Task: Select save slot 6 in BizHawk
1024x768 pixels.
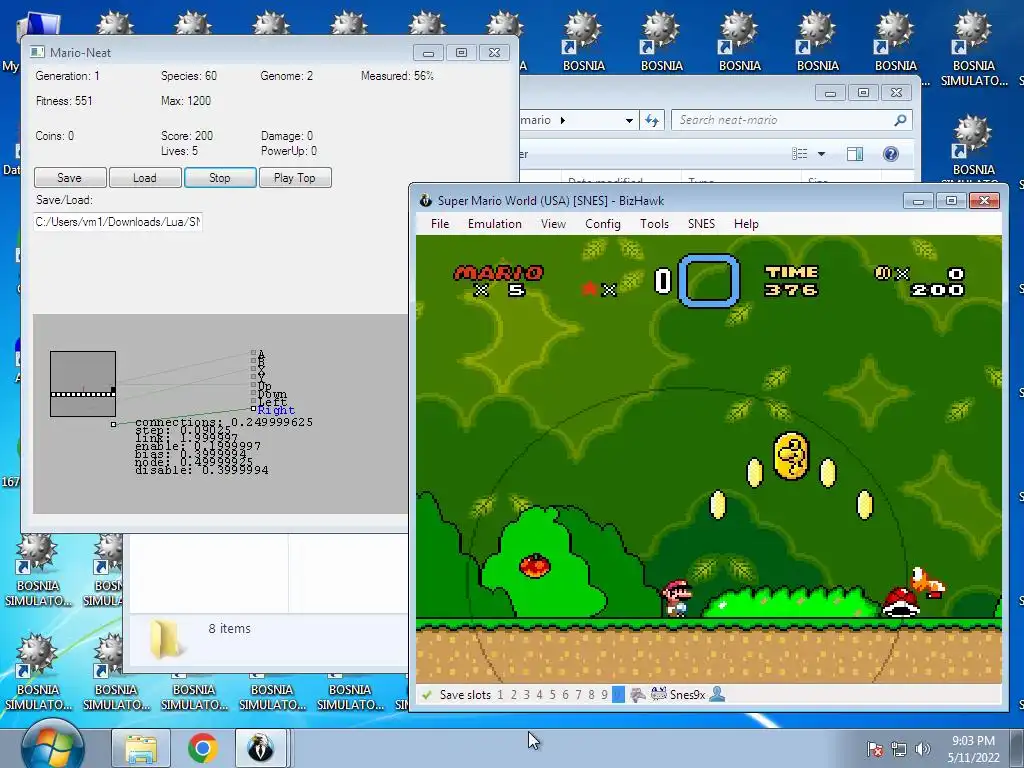Action: pyautogui.click(x=566, y=695)
